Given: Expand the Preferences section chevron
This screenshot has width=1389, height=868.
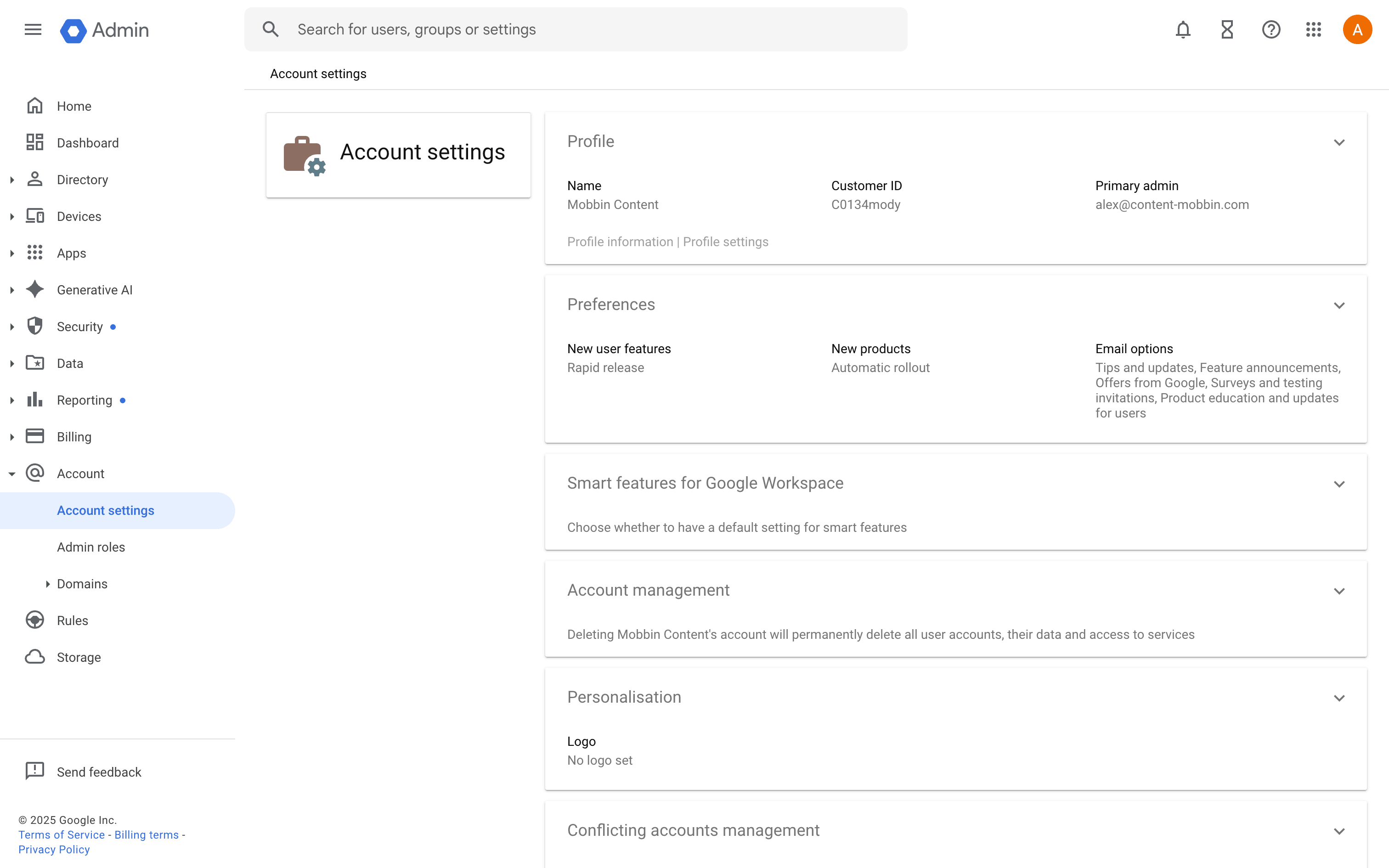Looking at the screenshot, I should point(1339,305).
